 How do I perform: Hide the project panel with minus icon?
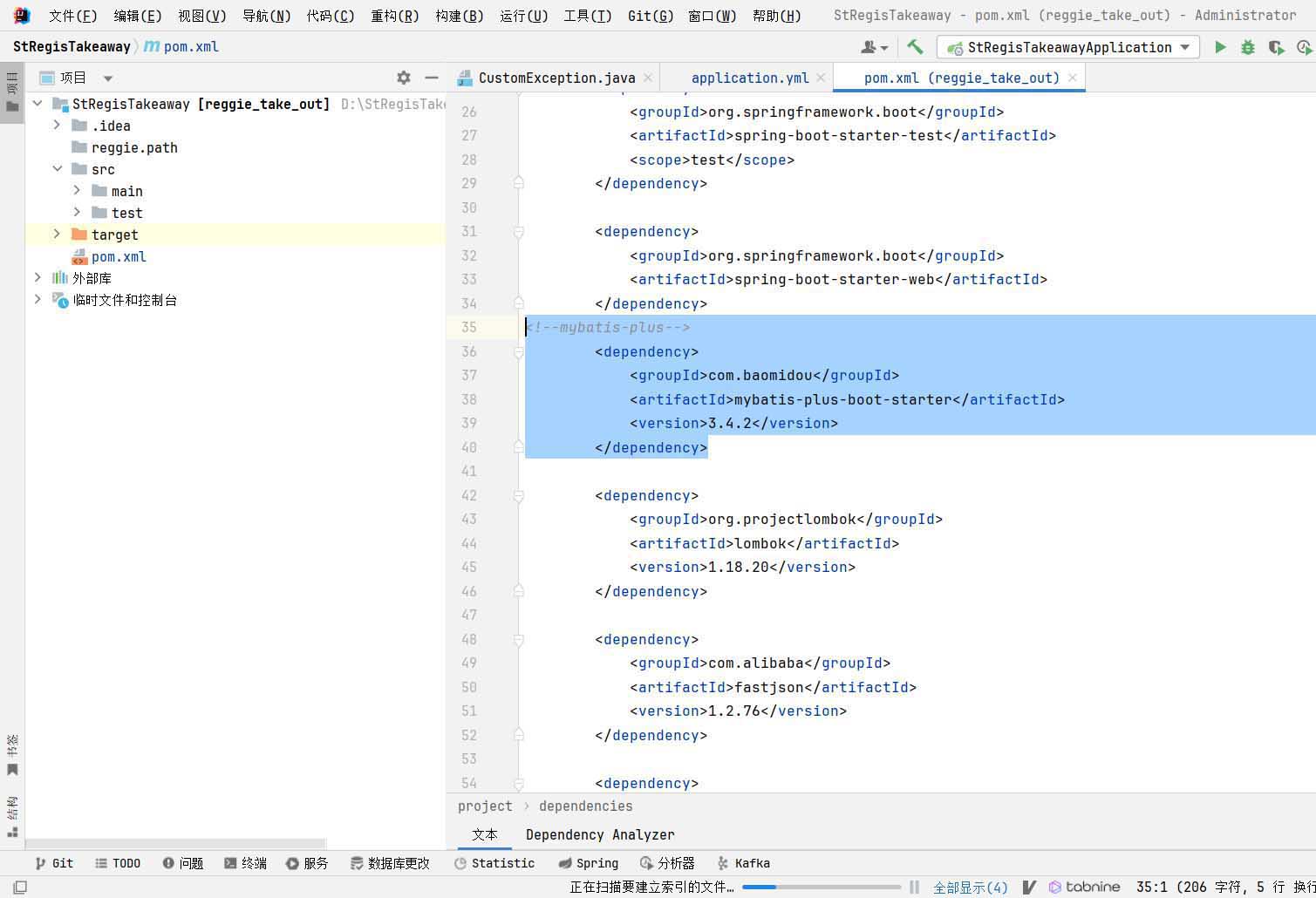(x=431, y=78)
